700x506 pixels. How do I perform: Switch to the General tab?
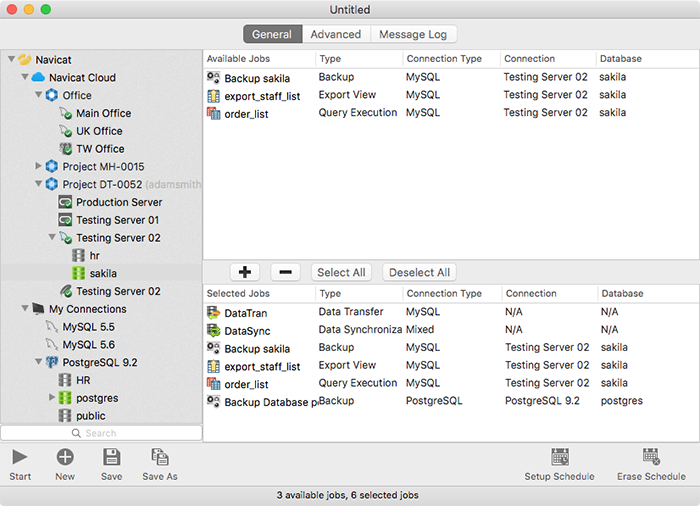pyautogui.click(x=272, y=34)
